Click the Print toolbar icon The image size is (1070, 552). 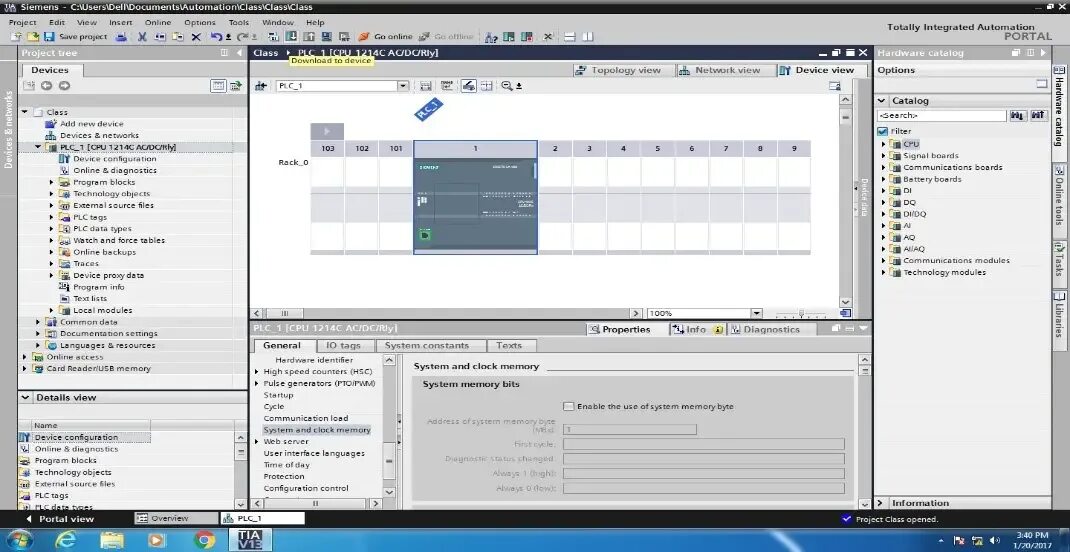121,37
